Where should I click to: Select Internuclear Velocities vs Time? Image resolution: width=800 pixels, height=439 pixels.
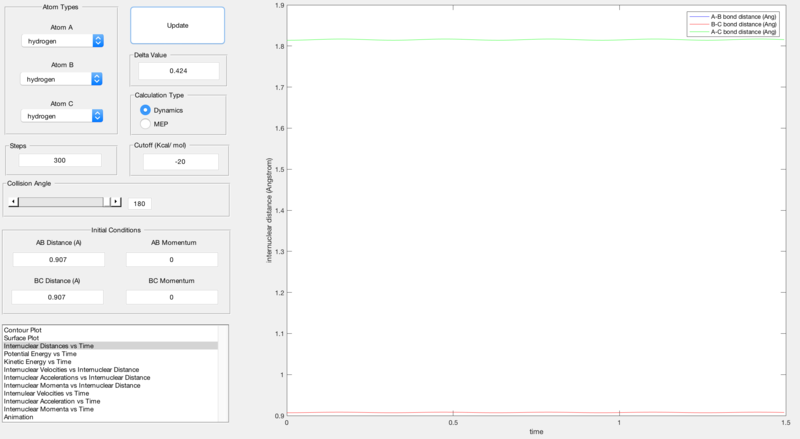pyautogui.click(x=111, y=393)
